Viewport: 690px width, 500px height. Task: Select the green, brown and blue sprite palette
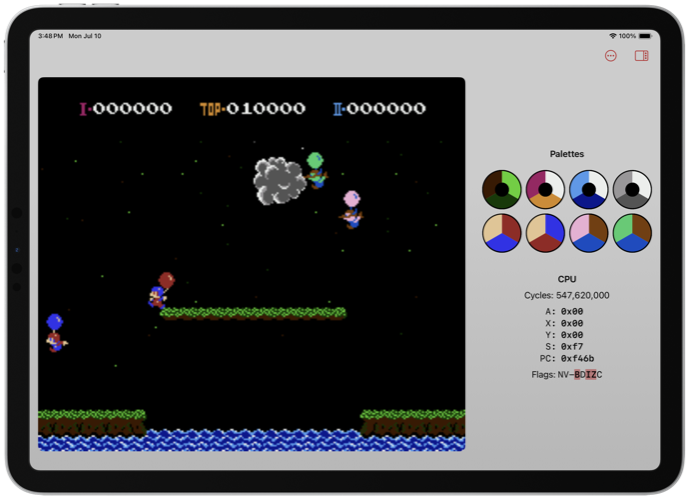click(x=632, y=233)
